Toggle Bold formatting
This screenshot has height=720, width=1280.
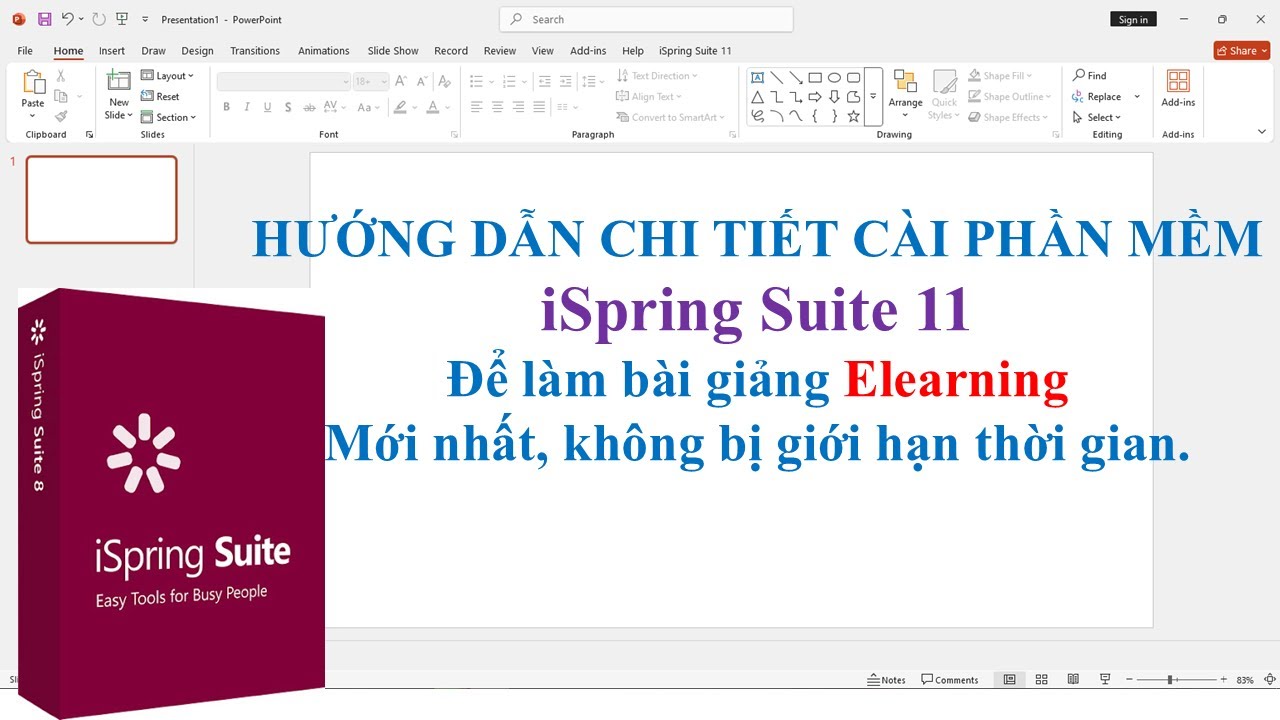point(227,107)
